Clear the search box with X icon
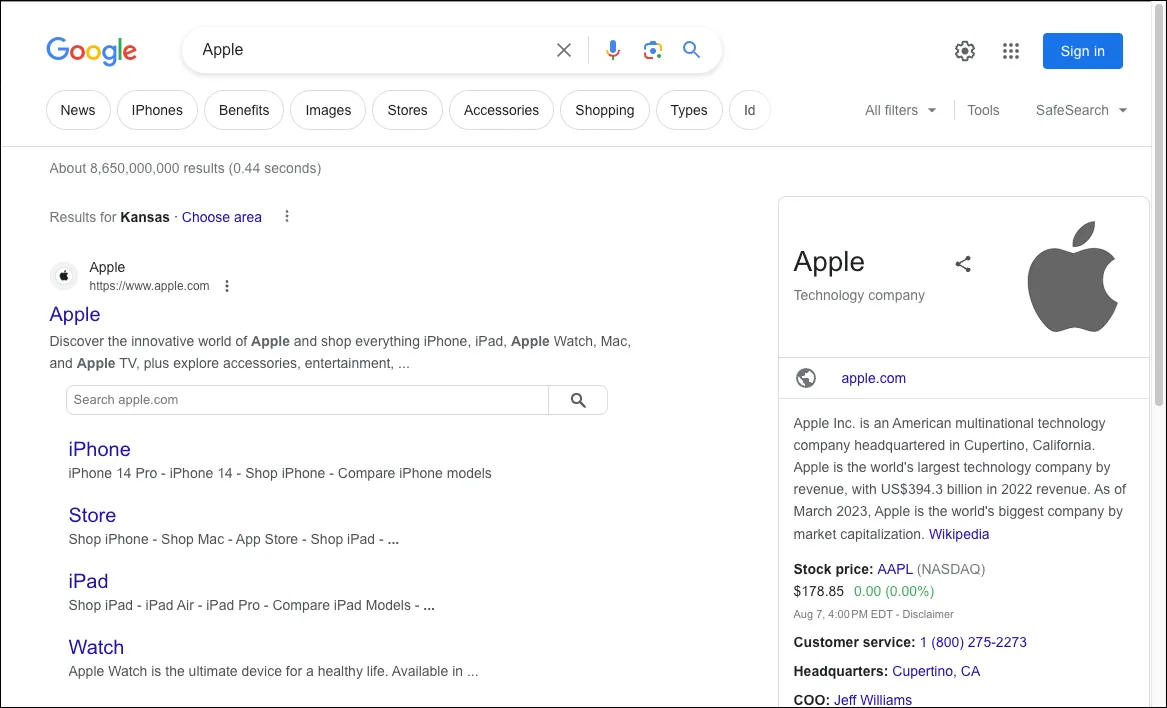 (x=564, y=50)
